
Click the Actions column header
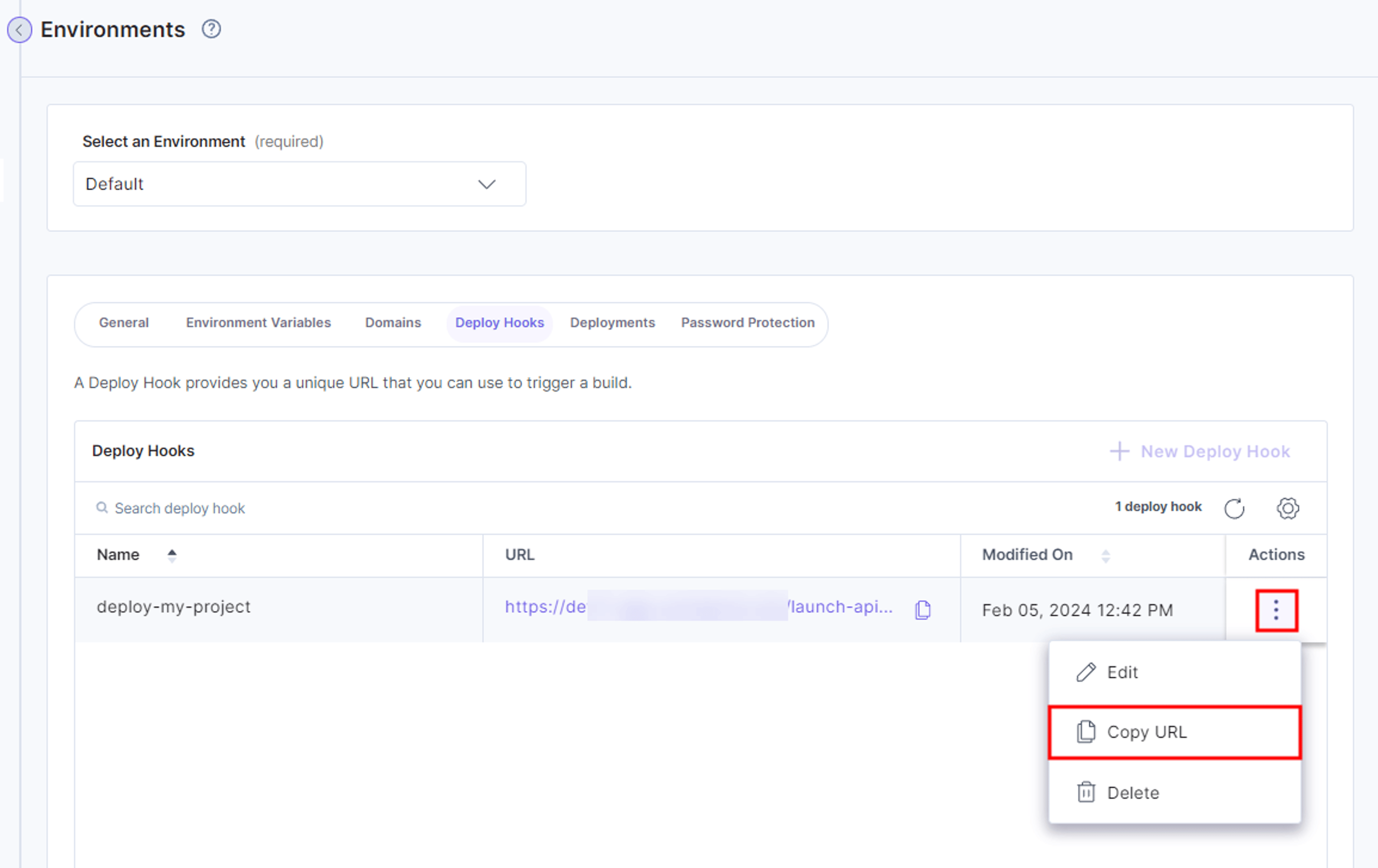1277,555
